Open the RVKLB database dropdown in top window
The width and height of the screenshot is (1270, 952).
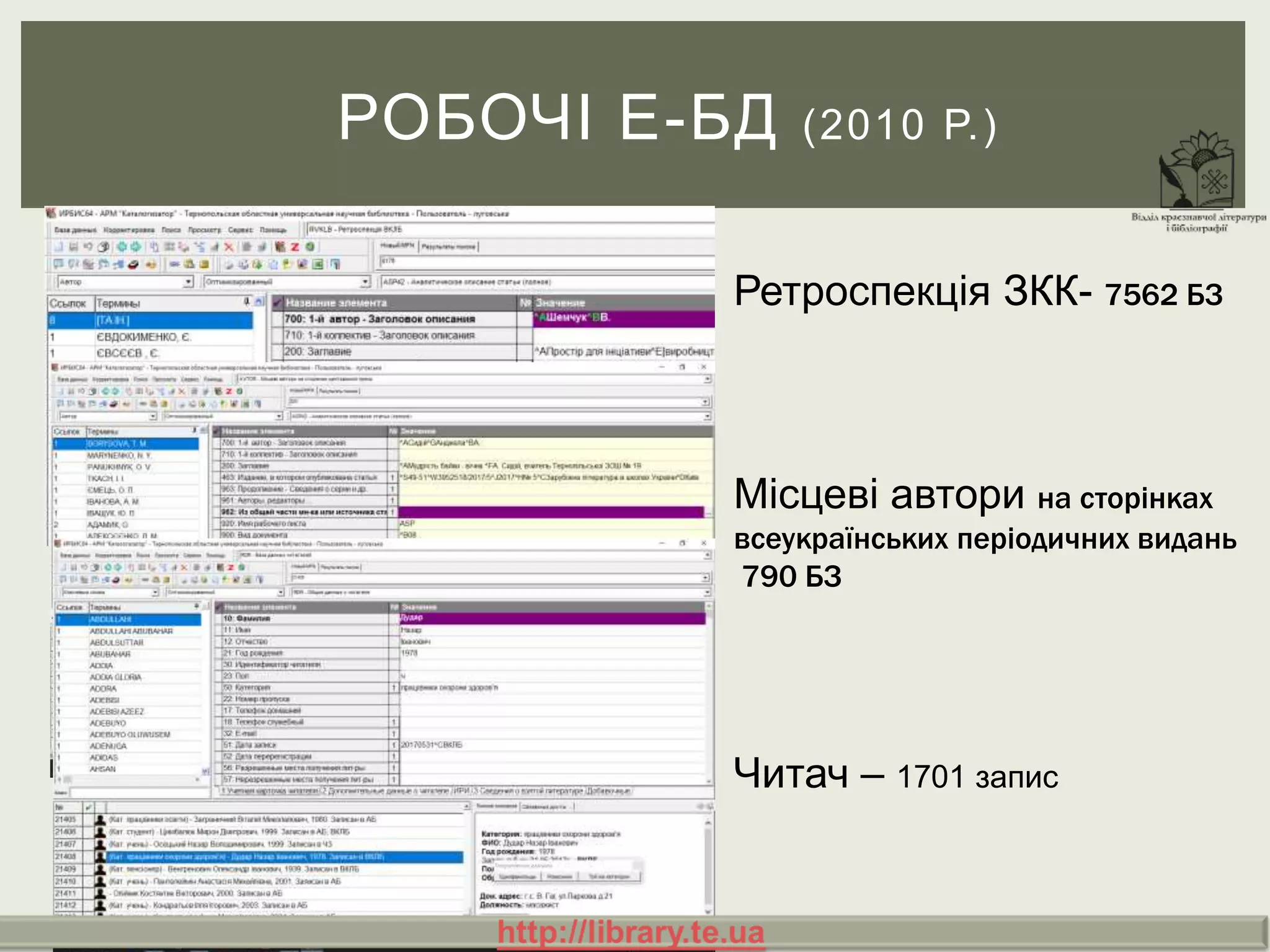tap(510, 229)
